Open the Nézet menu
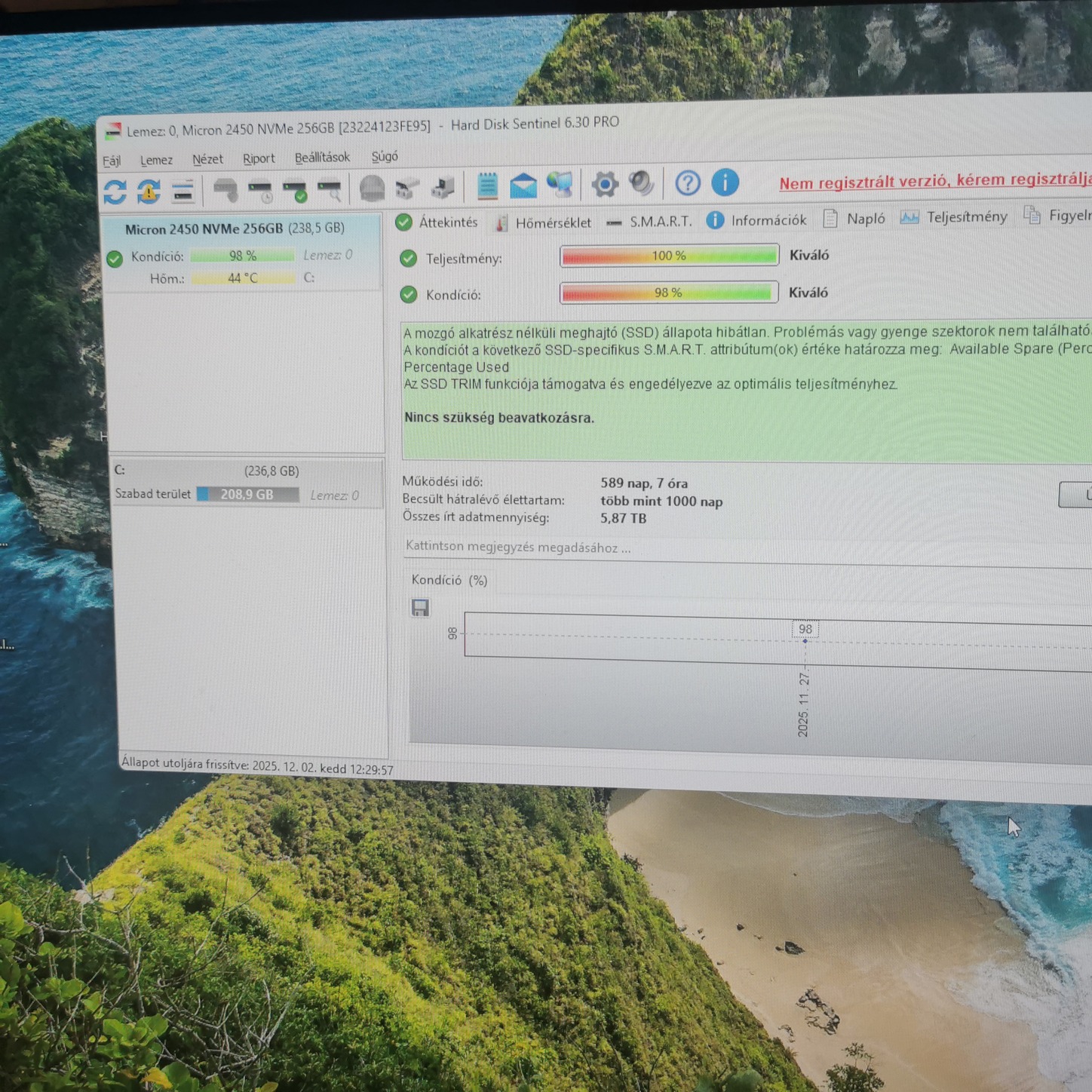Screen dimensions: 1092x1092 click(x=207, y=159)
